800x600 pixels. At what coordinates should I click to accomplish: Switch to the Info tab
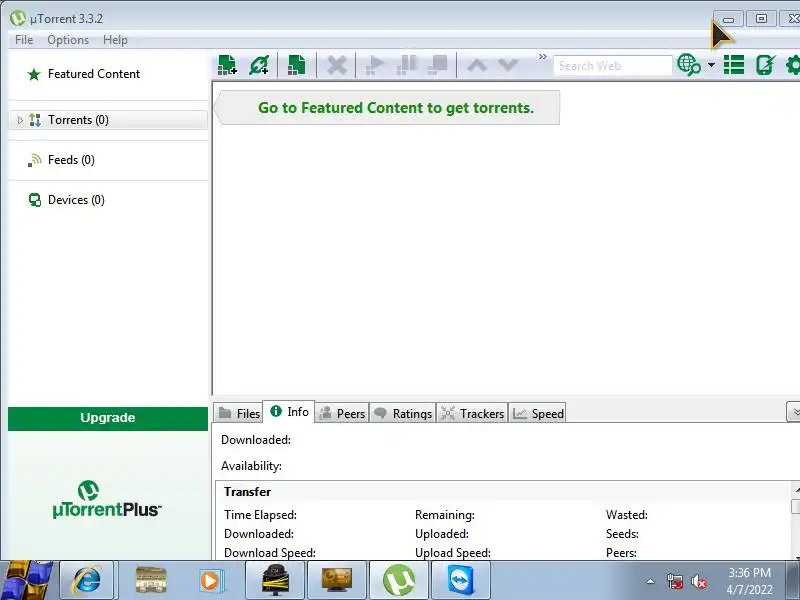tap(289, 412)
